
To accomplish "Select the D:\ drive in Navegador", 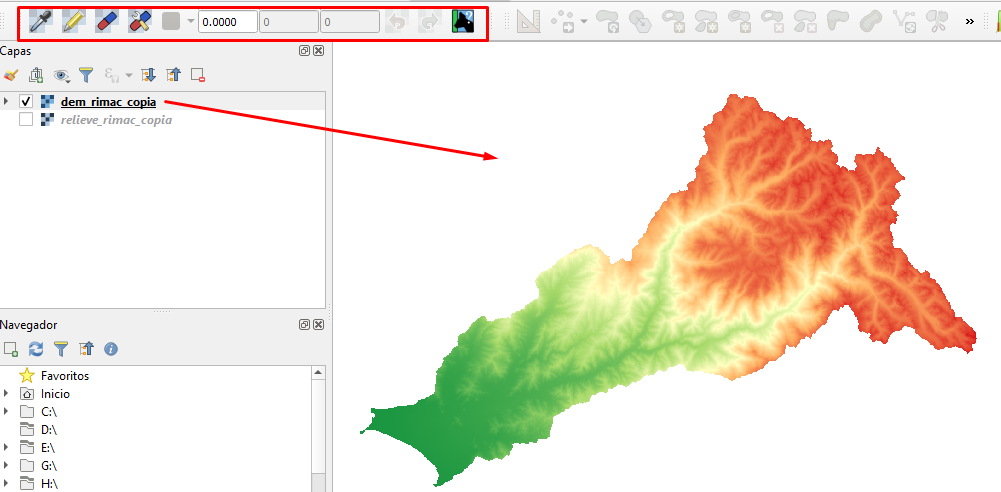I will [x=49, y=429].
